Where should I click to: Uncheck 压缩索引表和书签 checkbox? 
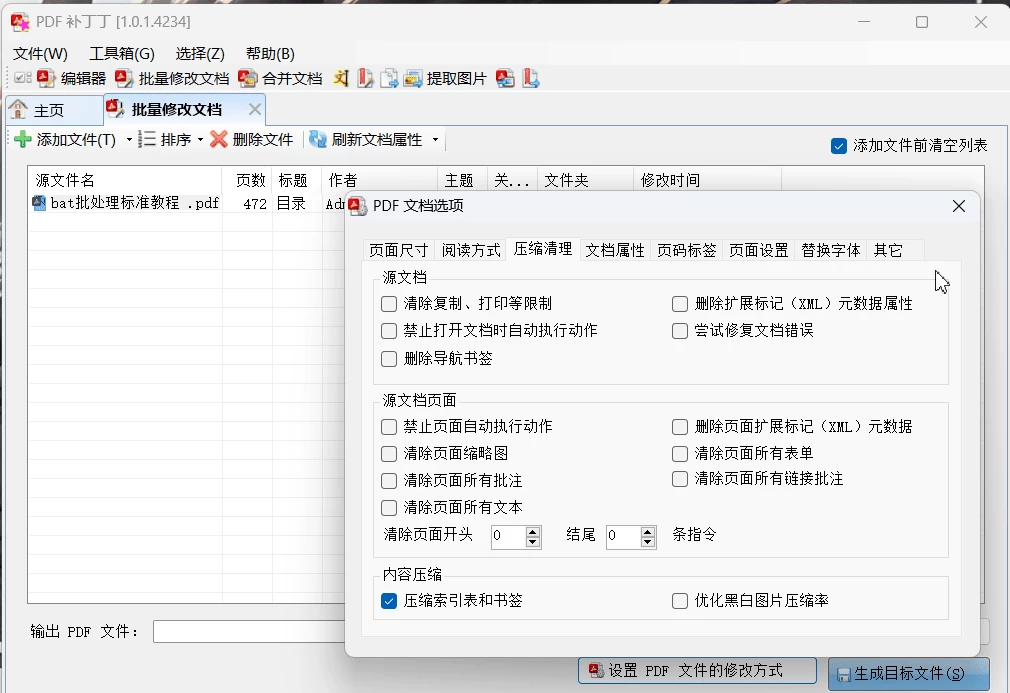pos(389,601)
